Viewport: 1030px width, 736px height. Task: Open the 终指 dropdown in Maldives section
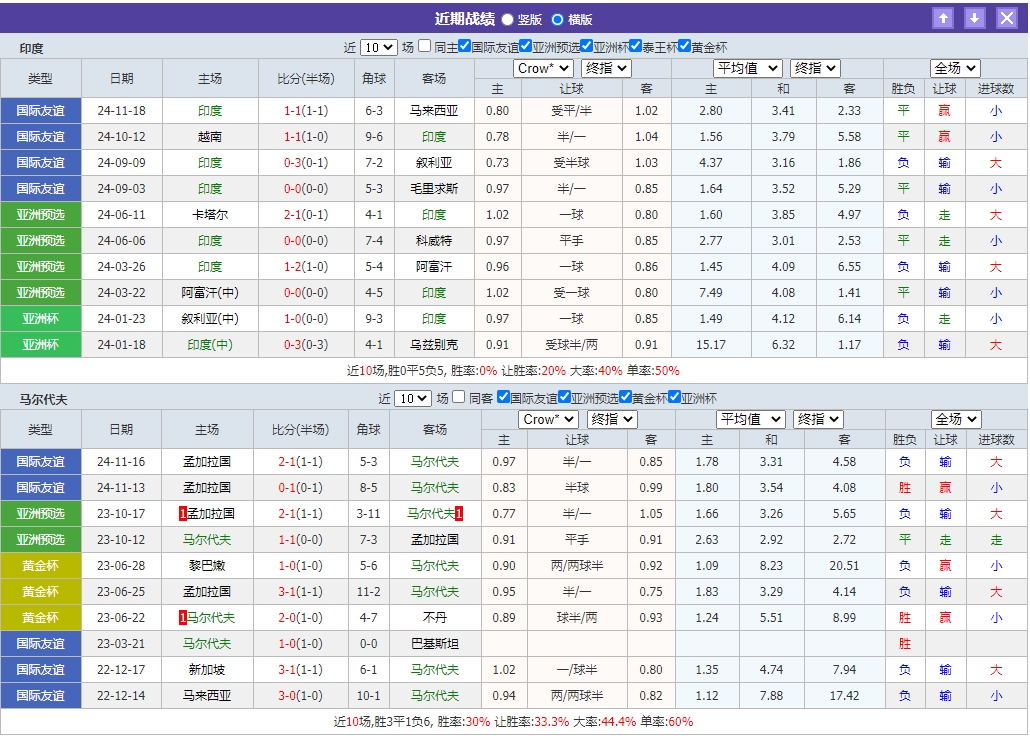pos(818,419)
